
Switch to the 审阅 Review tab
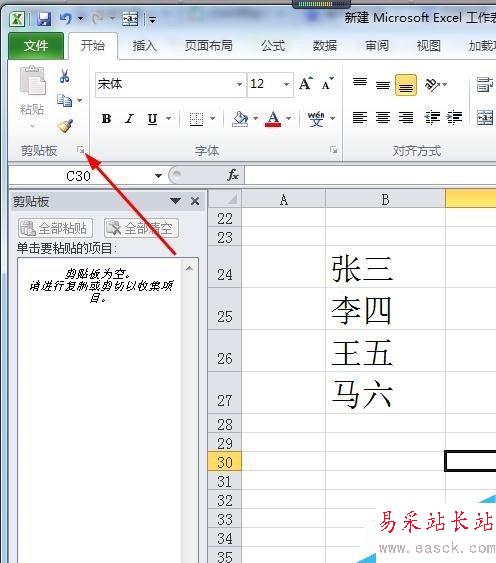point(377,46)
